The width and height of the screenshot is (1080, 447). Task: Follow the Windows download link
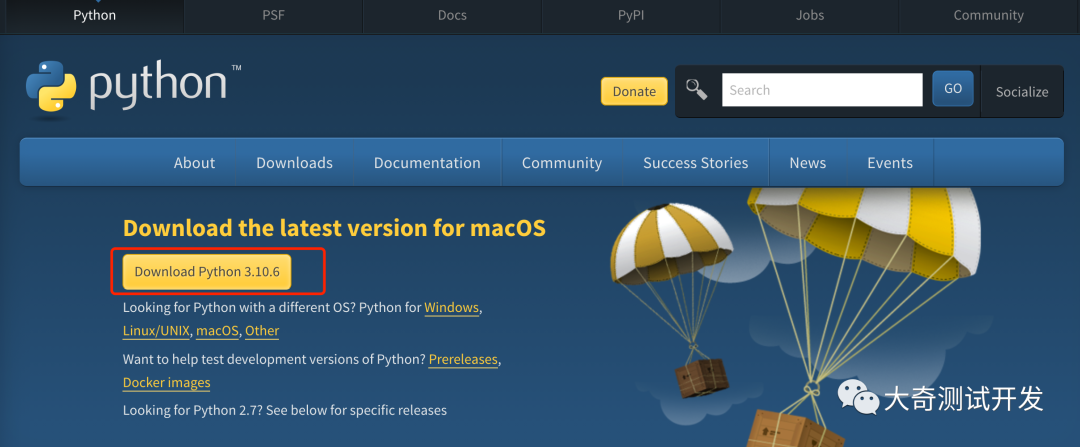tap(451, 307)
